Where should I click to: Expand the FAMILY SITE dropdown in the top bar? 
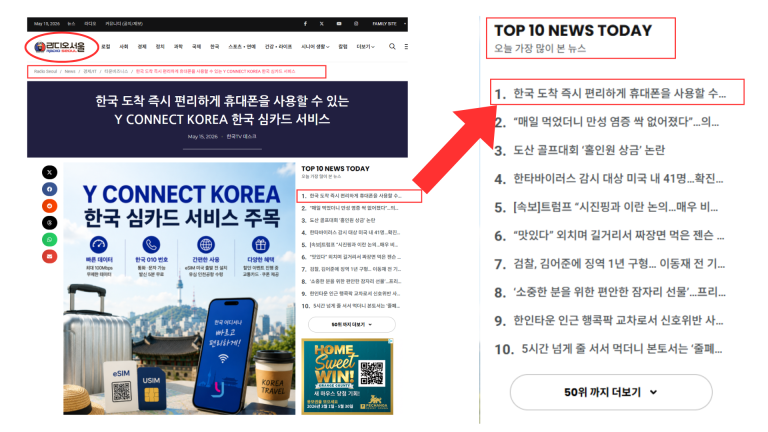(x=389, y=24)
